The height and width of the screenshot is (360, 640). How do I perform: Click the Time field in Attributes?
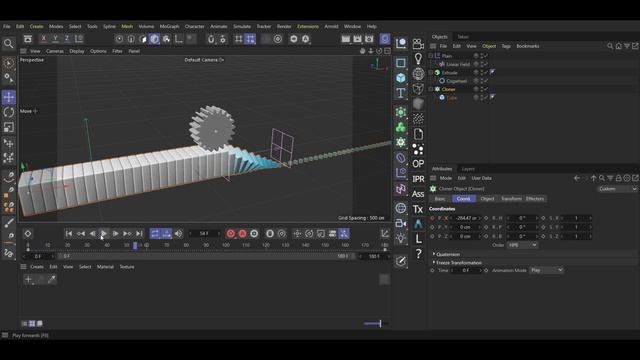tap(466, 270)
